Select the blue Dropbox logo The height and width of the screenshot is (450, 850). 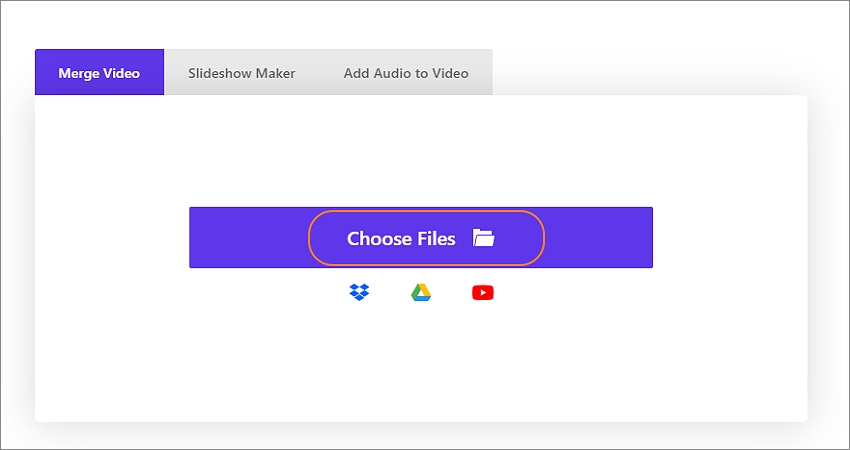[359, 292]
